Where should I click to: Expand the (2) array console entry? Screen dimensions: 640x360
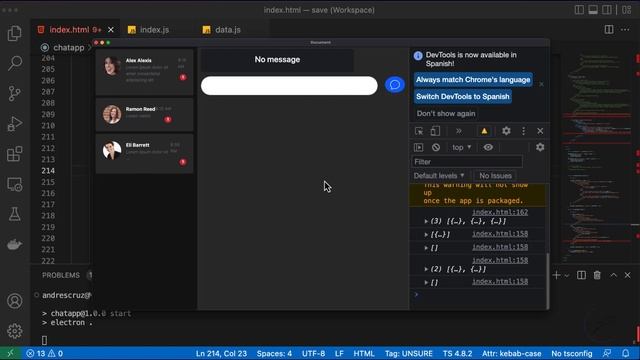point(426,269)
